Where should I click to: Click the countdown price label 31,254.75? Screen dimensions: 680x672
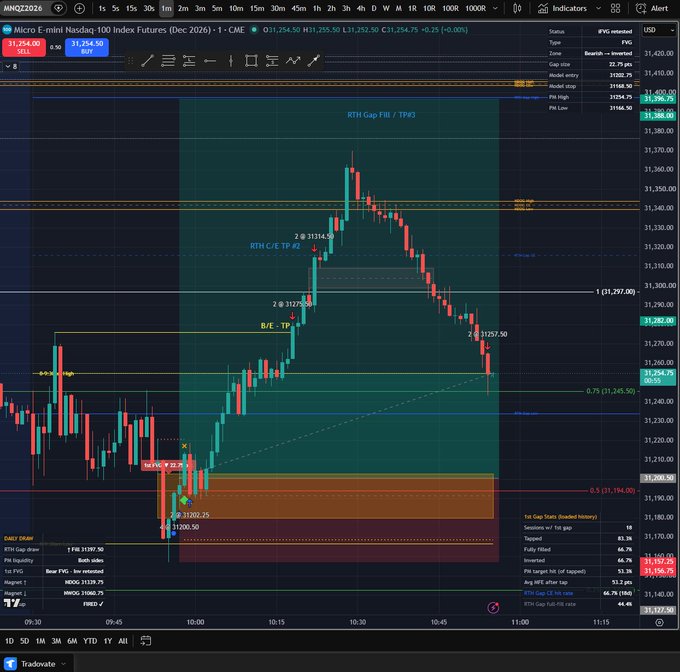pos(657,377)
